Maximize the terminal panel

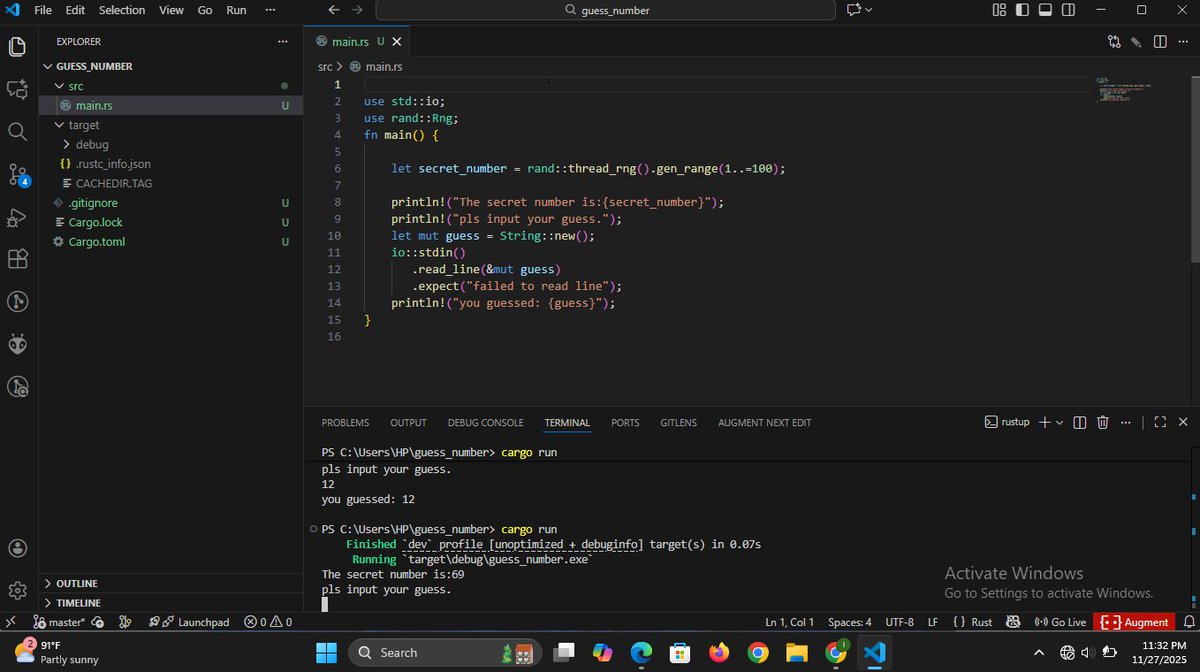pos(1159,422)
